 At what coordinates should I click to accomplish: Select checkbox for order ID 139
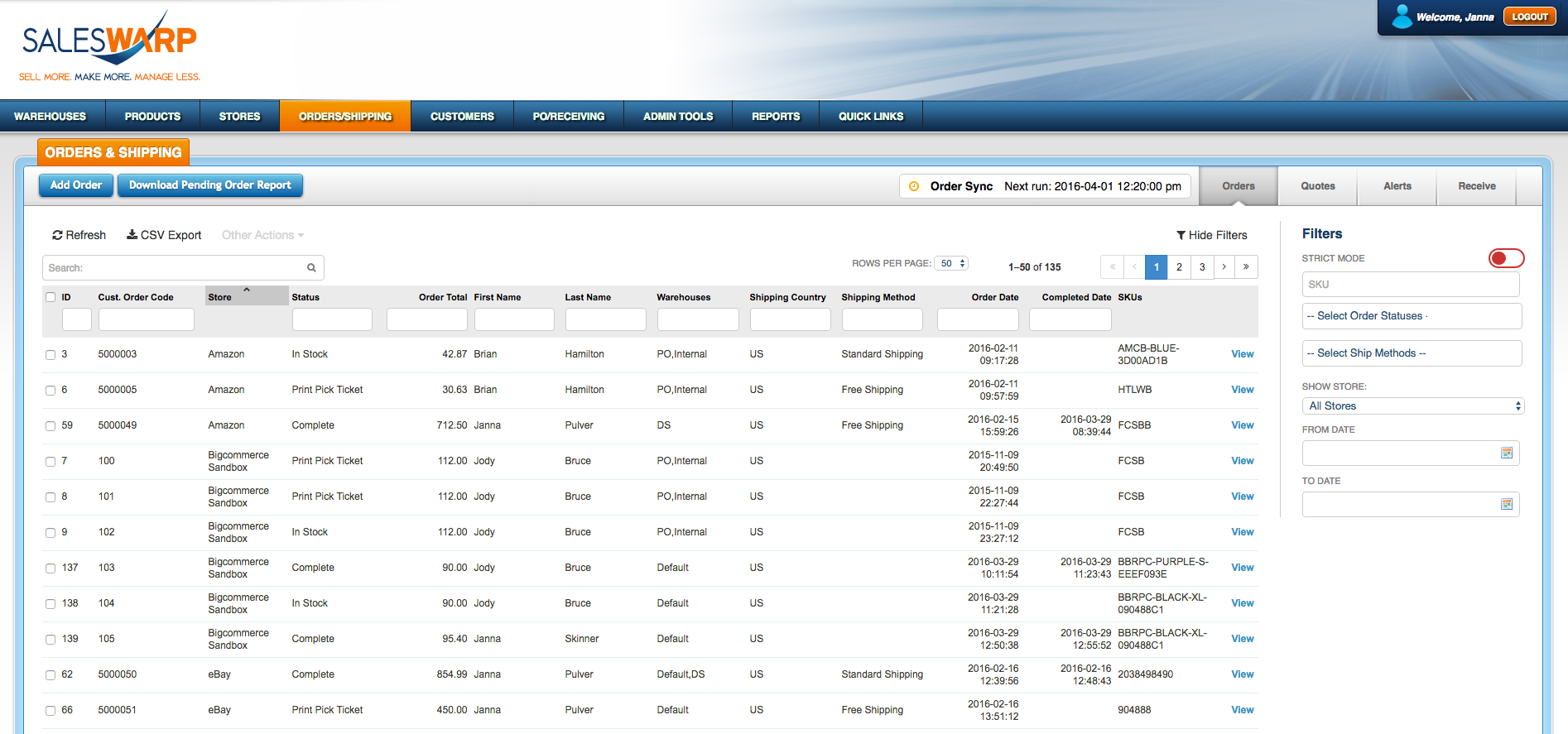click(x=51, y=640)
